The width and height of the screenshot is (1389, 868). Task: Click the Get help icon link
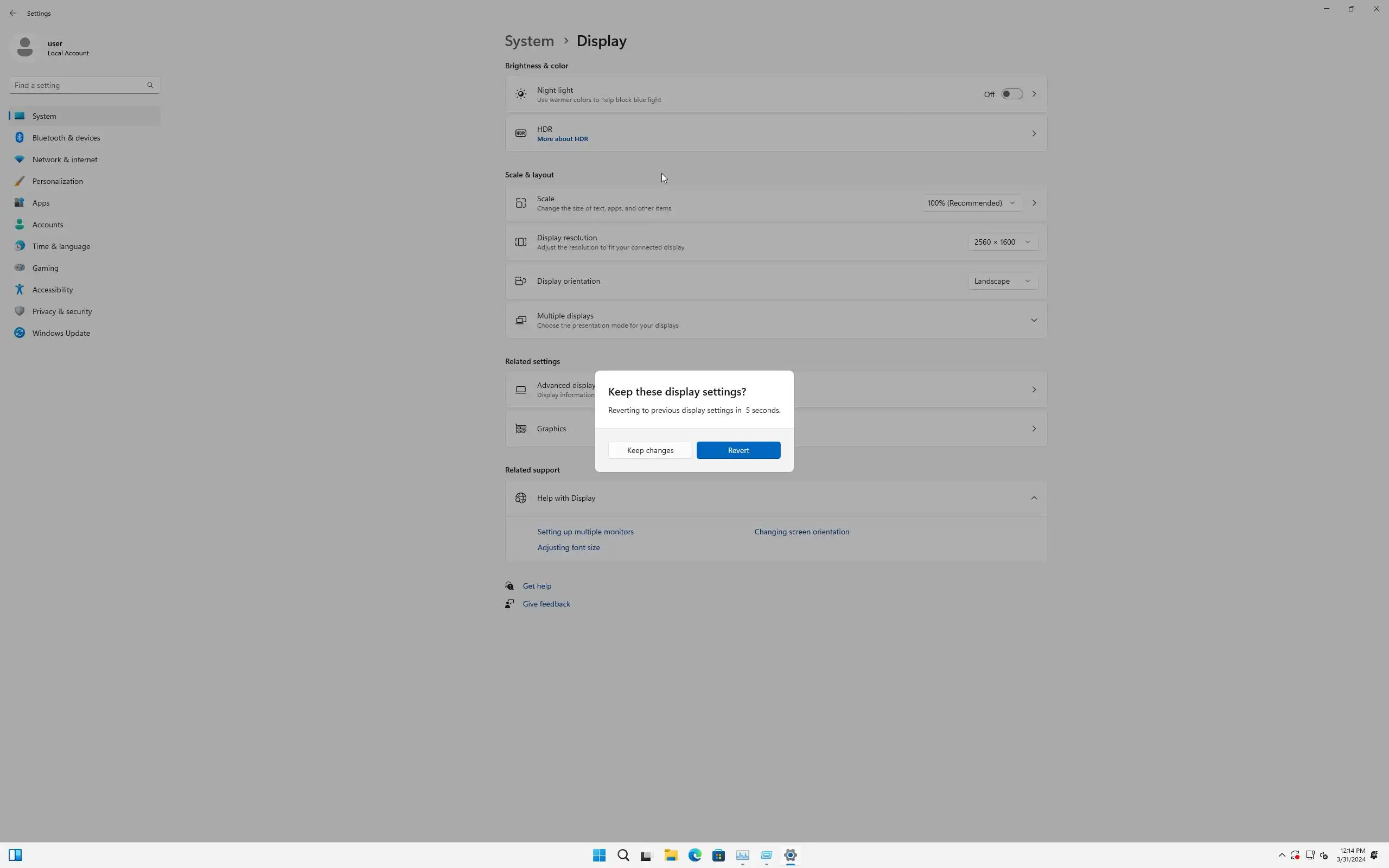[x=509, y=586]
